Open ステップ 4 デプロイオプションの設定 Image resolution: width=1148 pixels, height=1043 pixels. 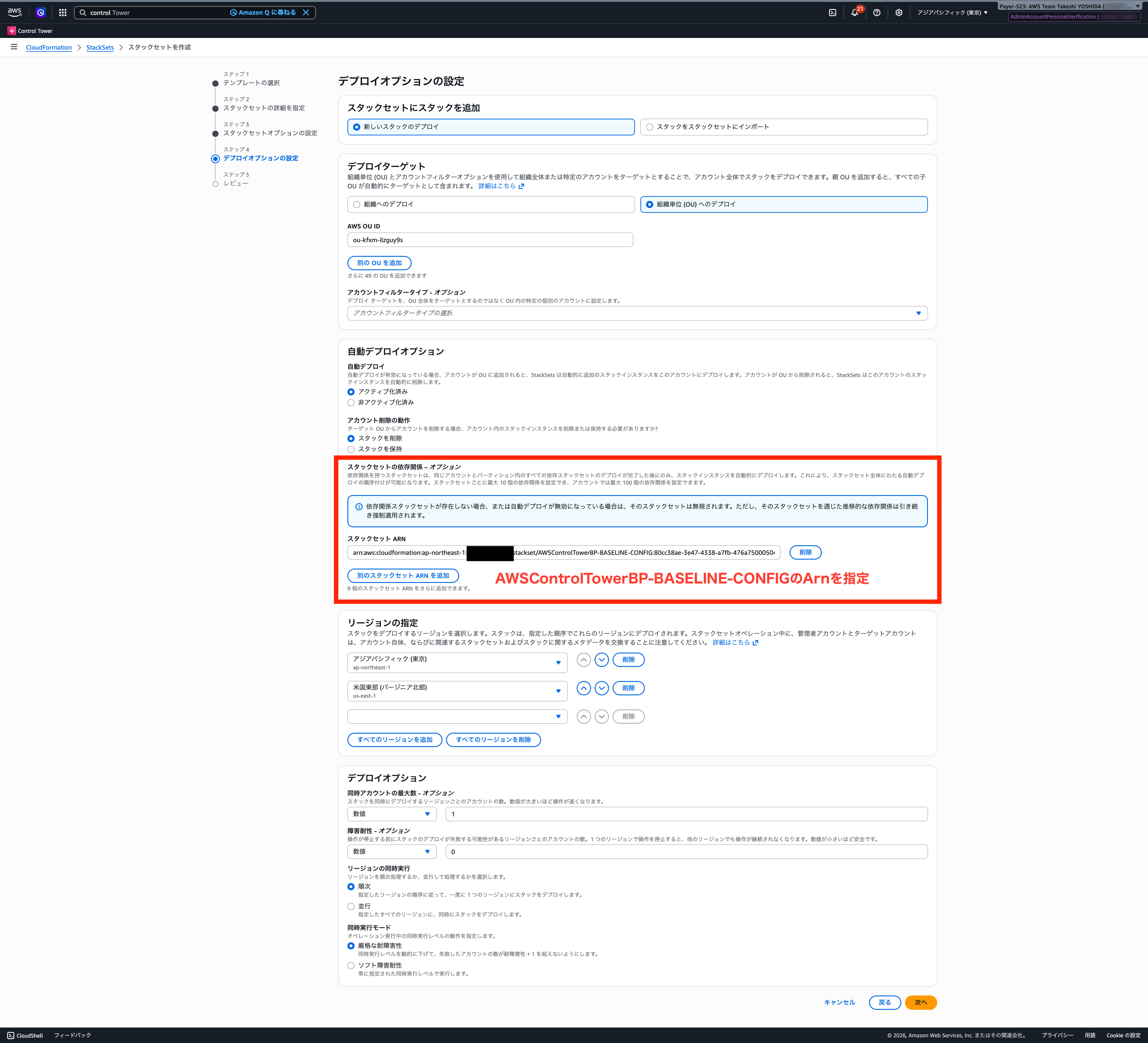click(x=261, y=158)
